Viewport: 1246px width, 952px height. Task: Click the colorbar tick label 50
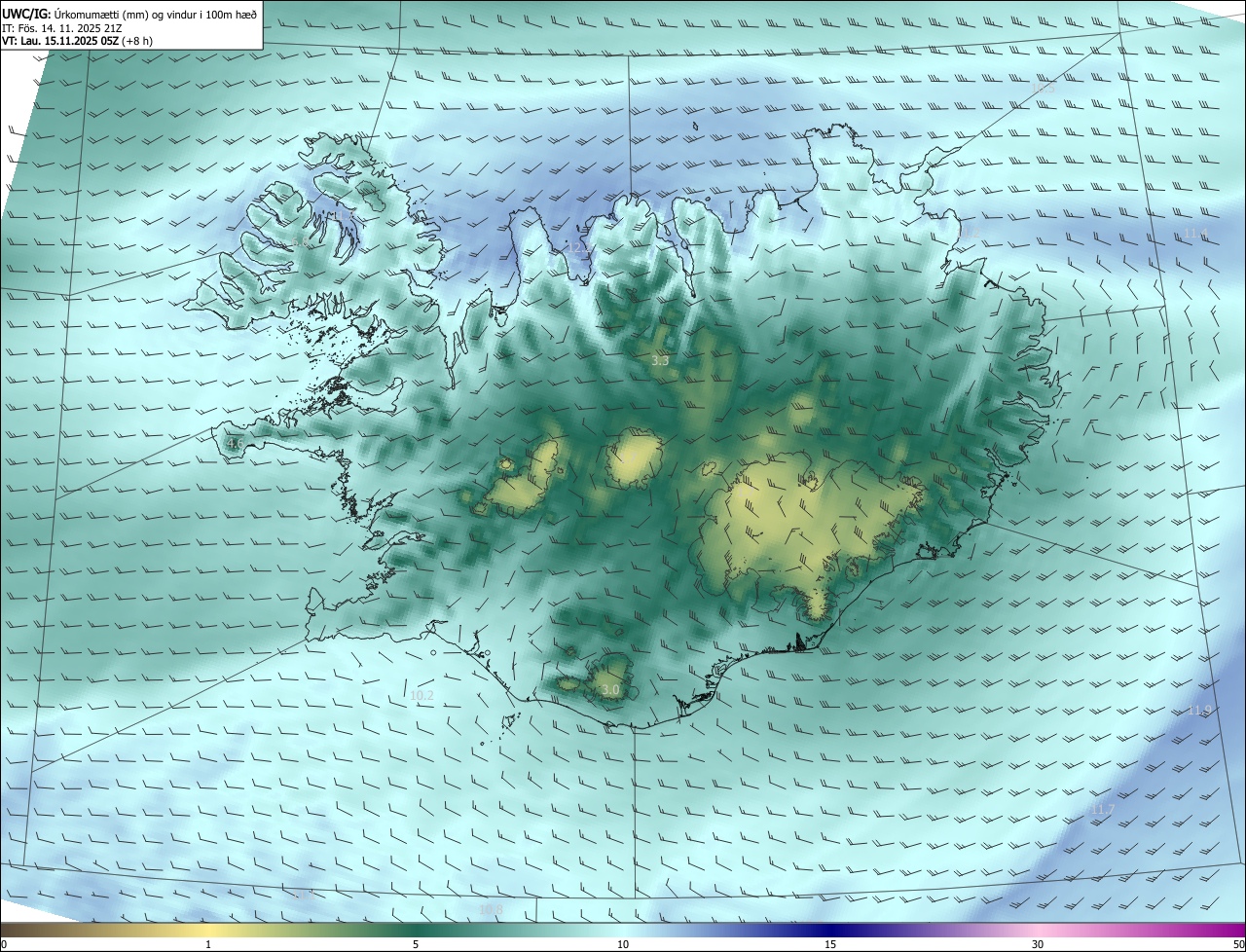[x=1238, y=945]
